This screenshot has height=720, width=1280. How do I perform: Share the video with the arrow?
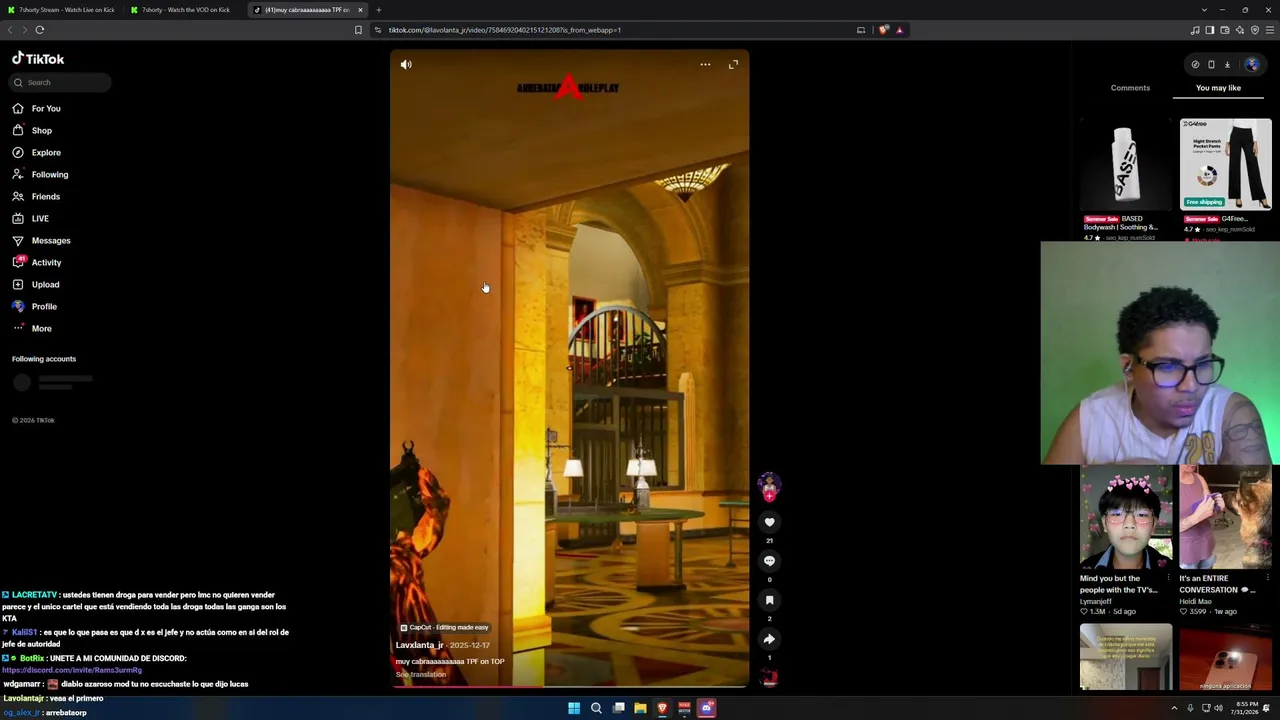click(x=769, y=639)
